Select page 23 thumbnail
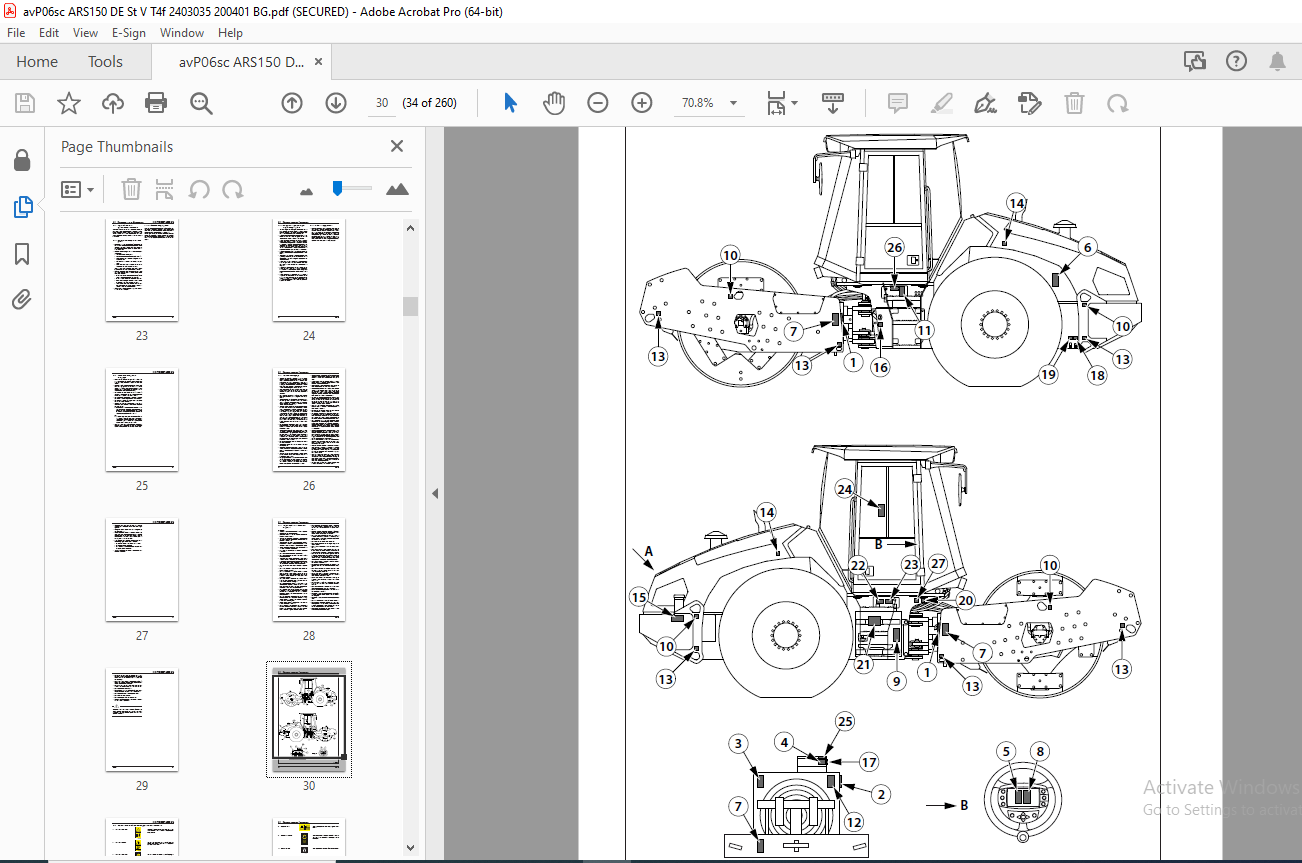Viewport: 1302px width, 863px height. click(142, 270)
